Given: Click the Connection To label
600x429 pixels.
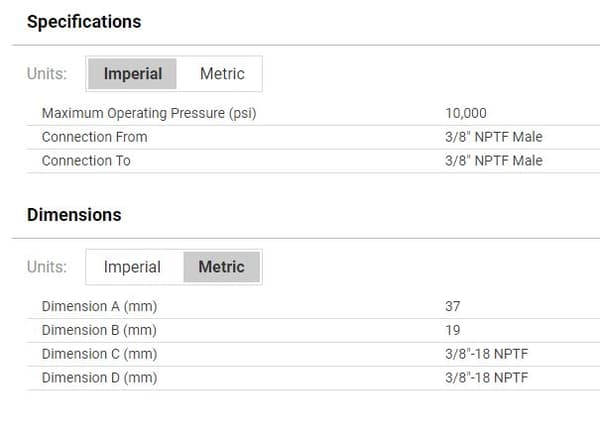Looking at the screenshot, I should [86, 161].
